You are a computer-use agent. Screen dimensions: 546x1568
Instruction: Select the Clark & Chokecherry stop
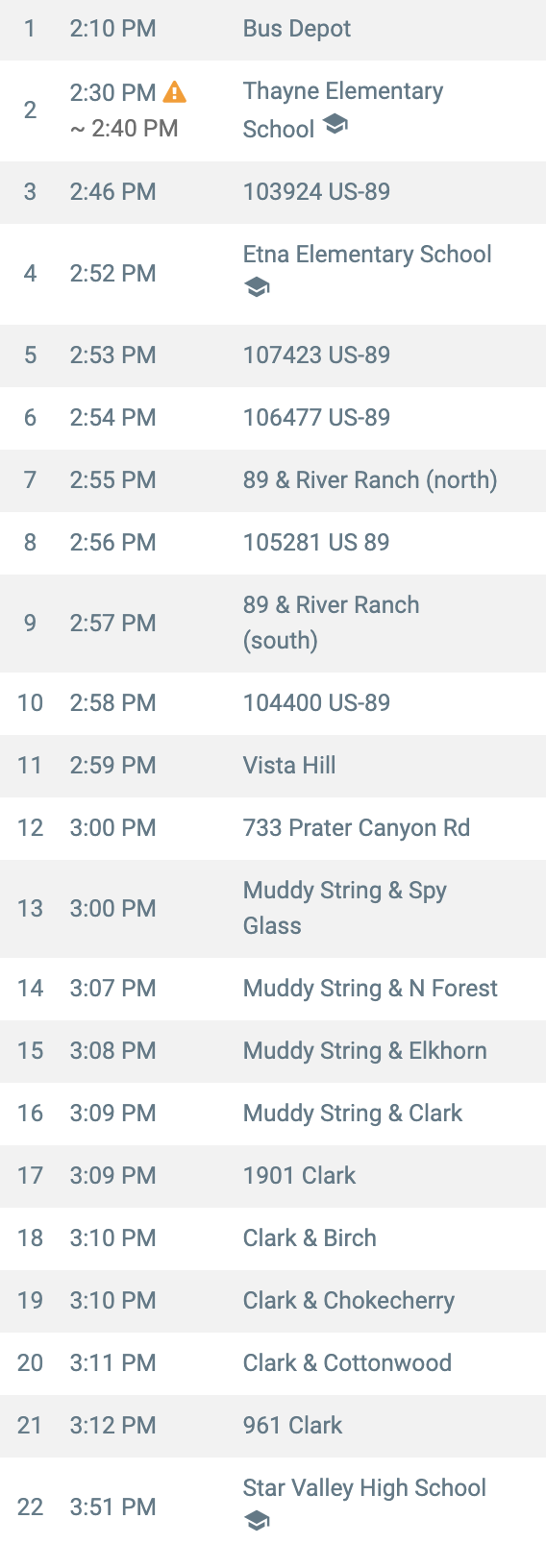(x=273, y=1301)
